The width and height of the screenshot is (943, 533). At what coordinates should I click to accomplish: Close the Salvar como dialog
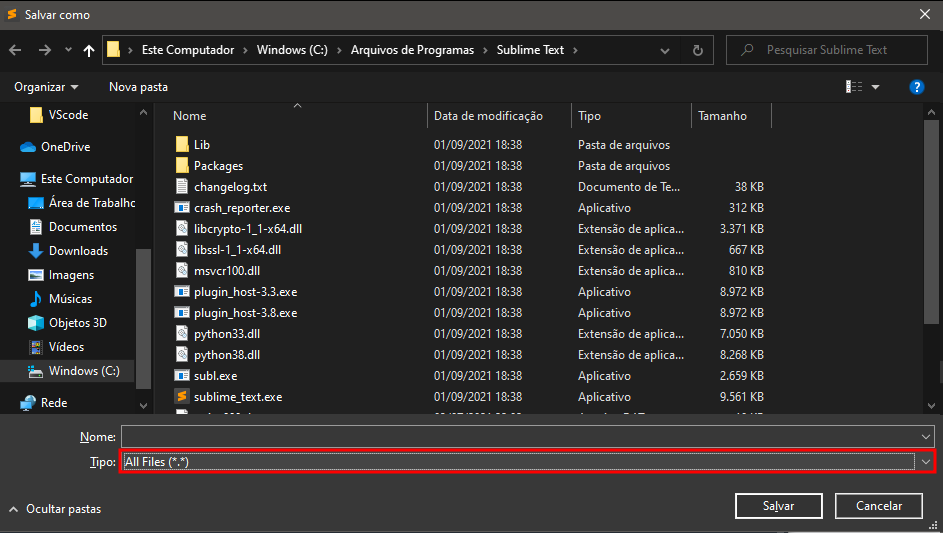925,14
